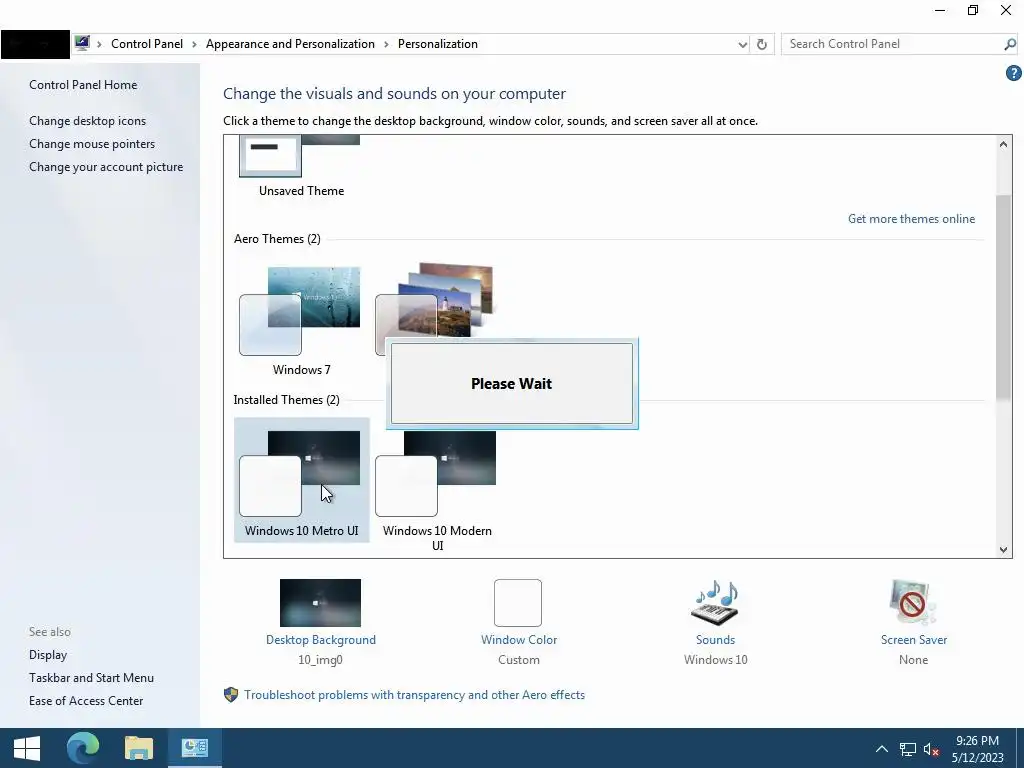Click the theme list scrollbar thumb

tap(1003, 297)
